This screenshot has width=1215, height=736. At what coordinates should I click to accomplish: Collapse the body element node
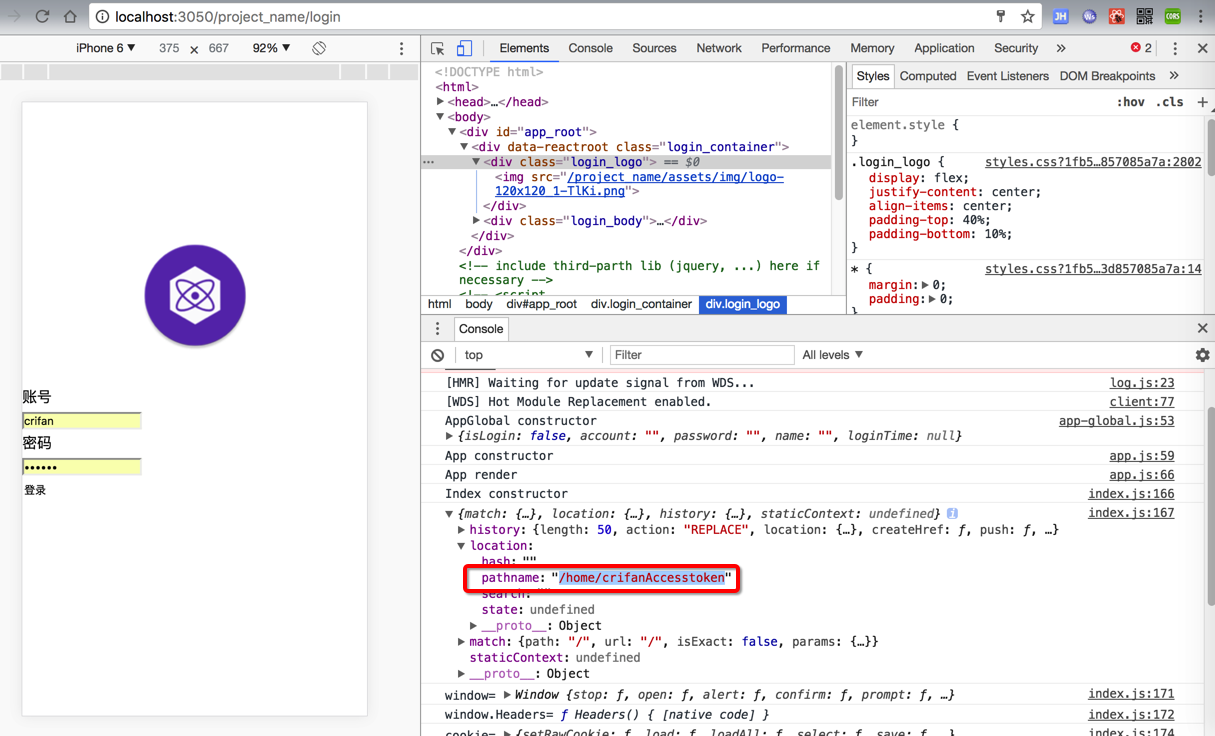coord(441,117)
